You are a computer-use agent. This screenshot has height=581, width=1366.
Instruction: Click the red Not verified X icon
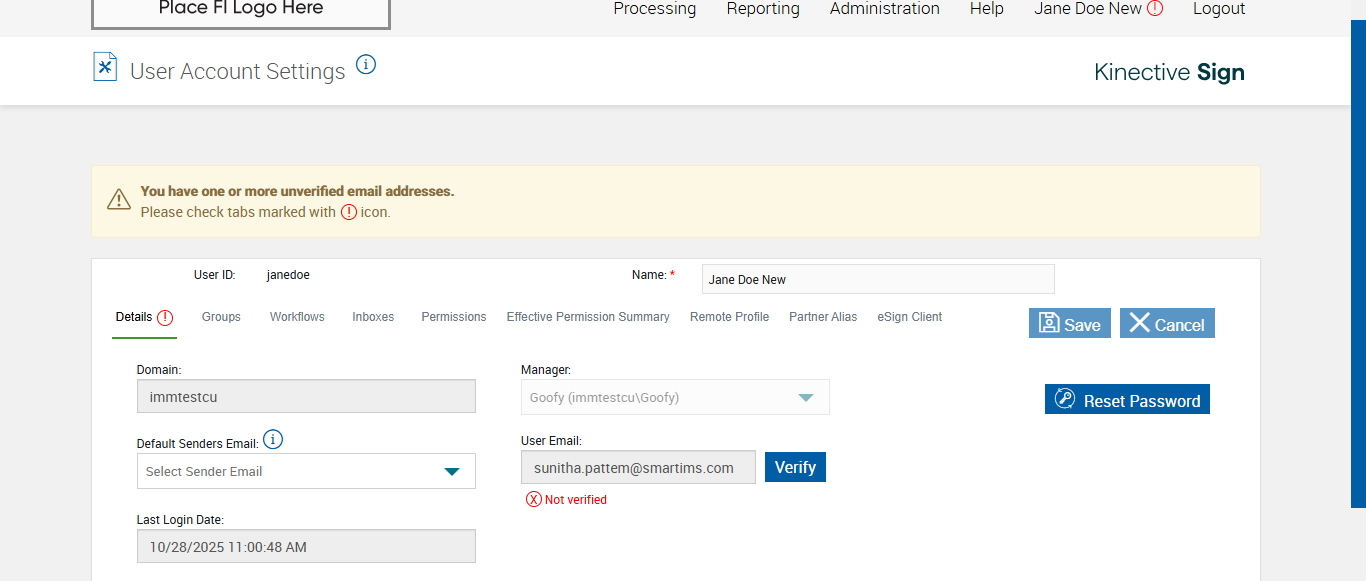click(x=534, y=500)
